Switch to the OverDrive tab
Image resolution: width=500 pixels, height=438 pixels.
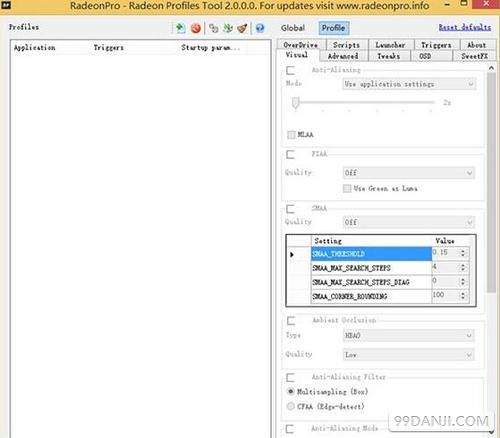(300, 45)
